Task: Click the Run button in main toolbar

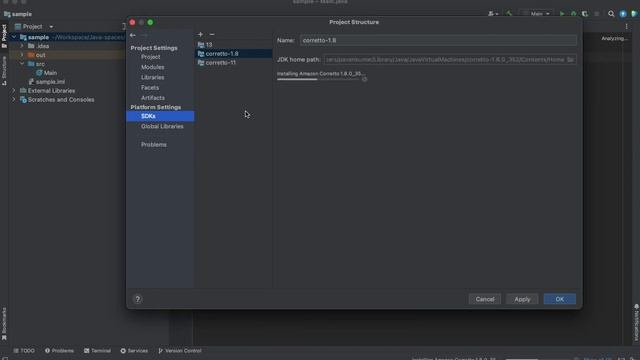Action: click(x=562, y=14)
